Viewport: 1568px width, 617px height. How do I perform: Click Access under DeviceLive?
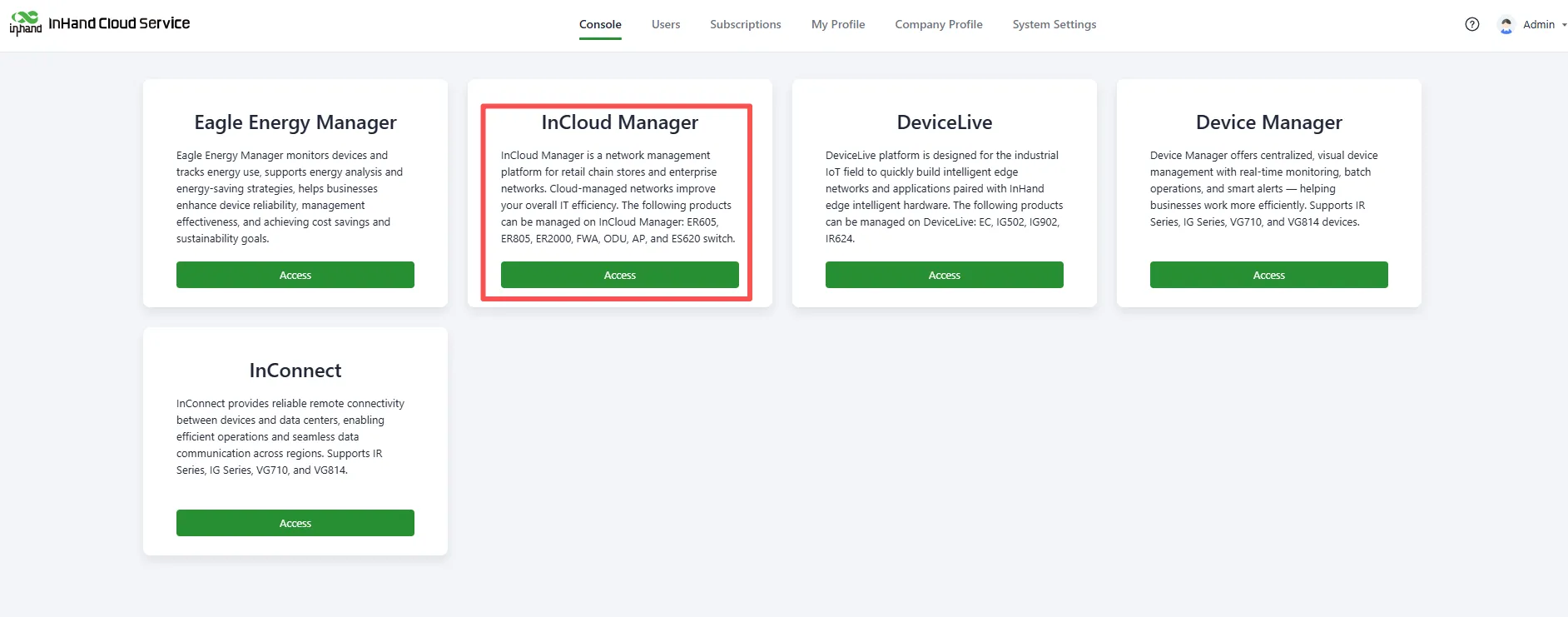coord(945,275)
